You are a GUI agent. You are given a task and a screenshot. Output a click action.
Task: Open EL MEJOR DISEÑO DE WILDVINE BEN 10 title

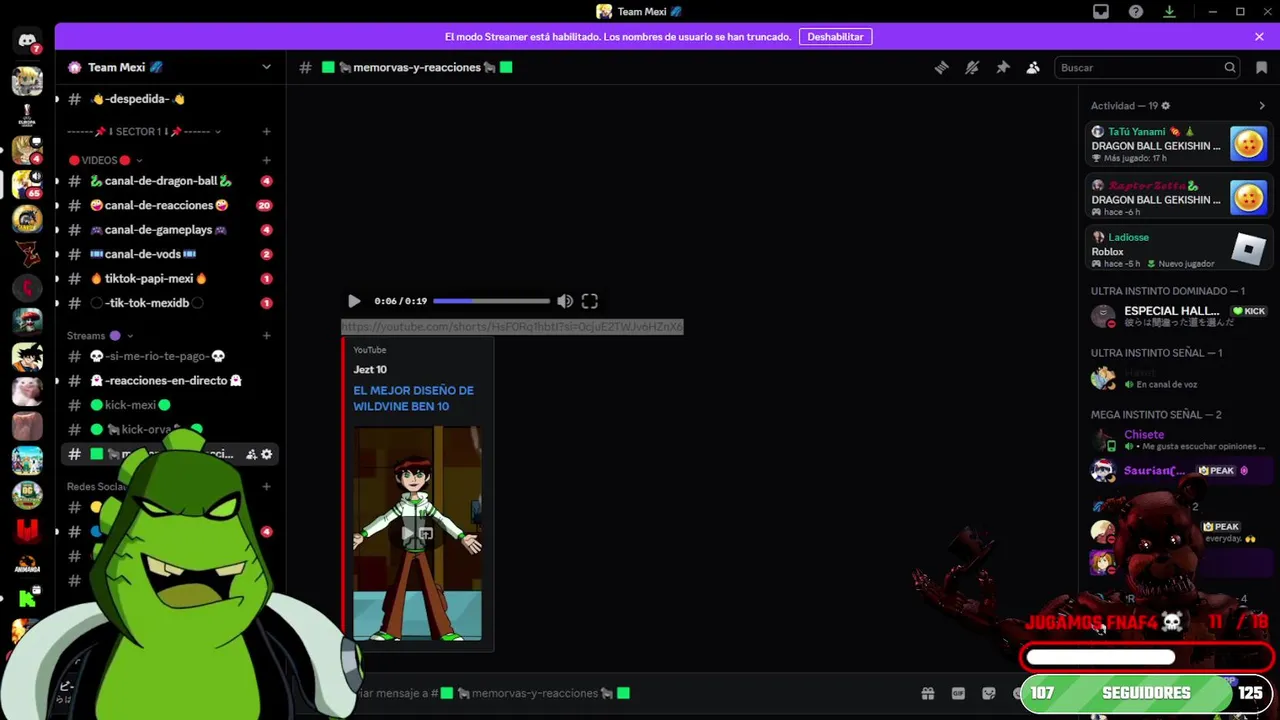click(x=413, y=398)
